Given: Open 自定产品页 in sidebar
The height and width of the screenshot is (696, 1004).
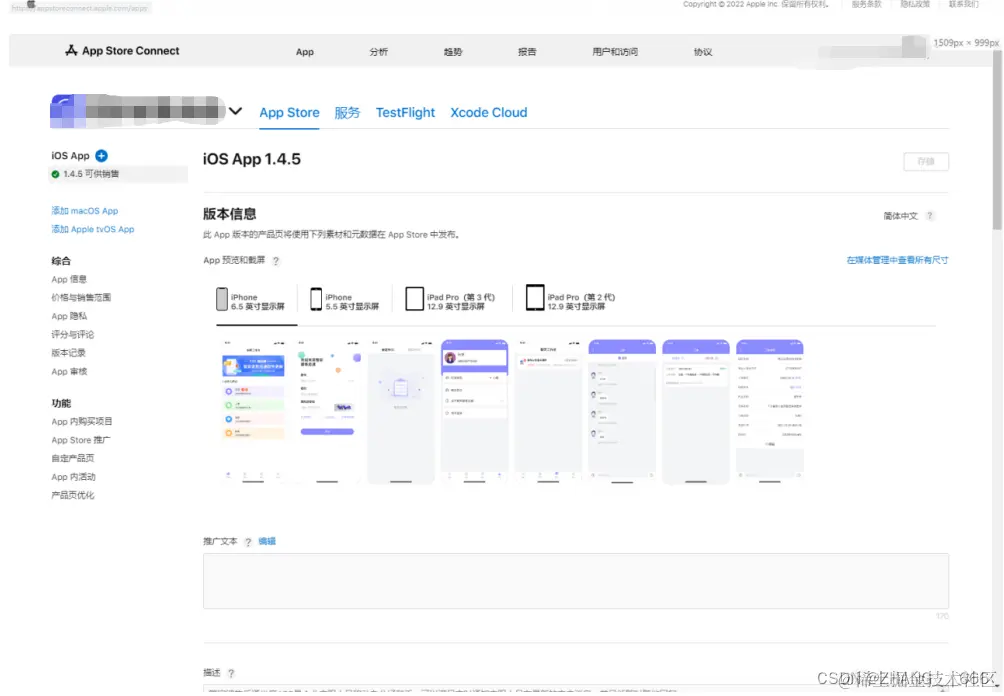Looking at the screenshot, I should [x=73, y=458].
